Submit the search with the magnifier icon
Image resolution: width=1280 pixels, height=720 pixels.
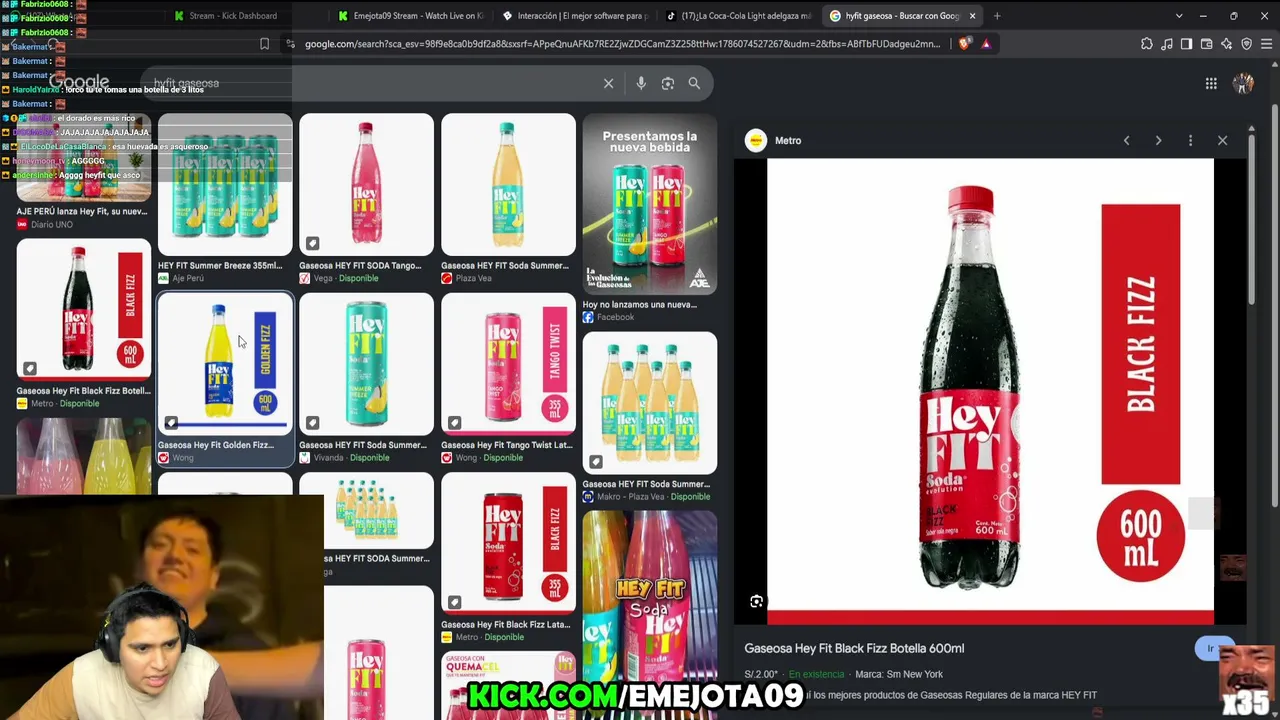[694, 84]
